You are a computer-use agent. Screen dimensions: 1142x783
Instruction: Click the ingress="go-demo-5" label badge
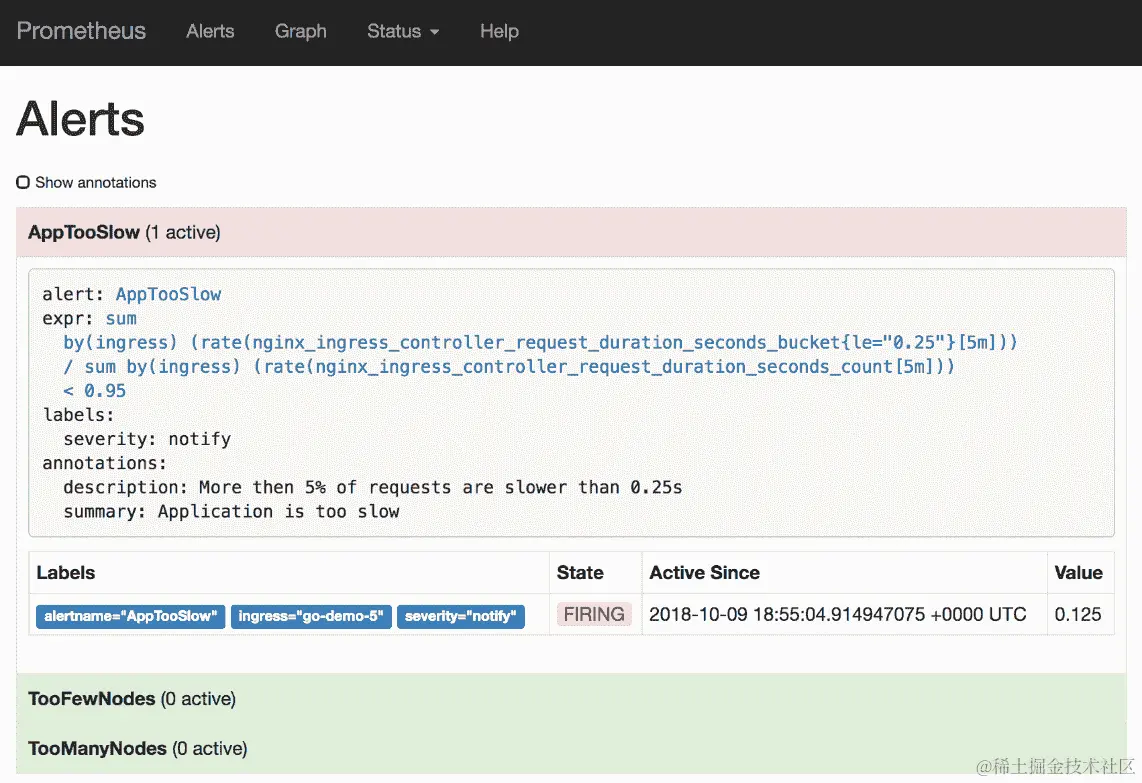coord(311,616)
